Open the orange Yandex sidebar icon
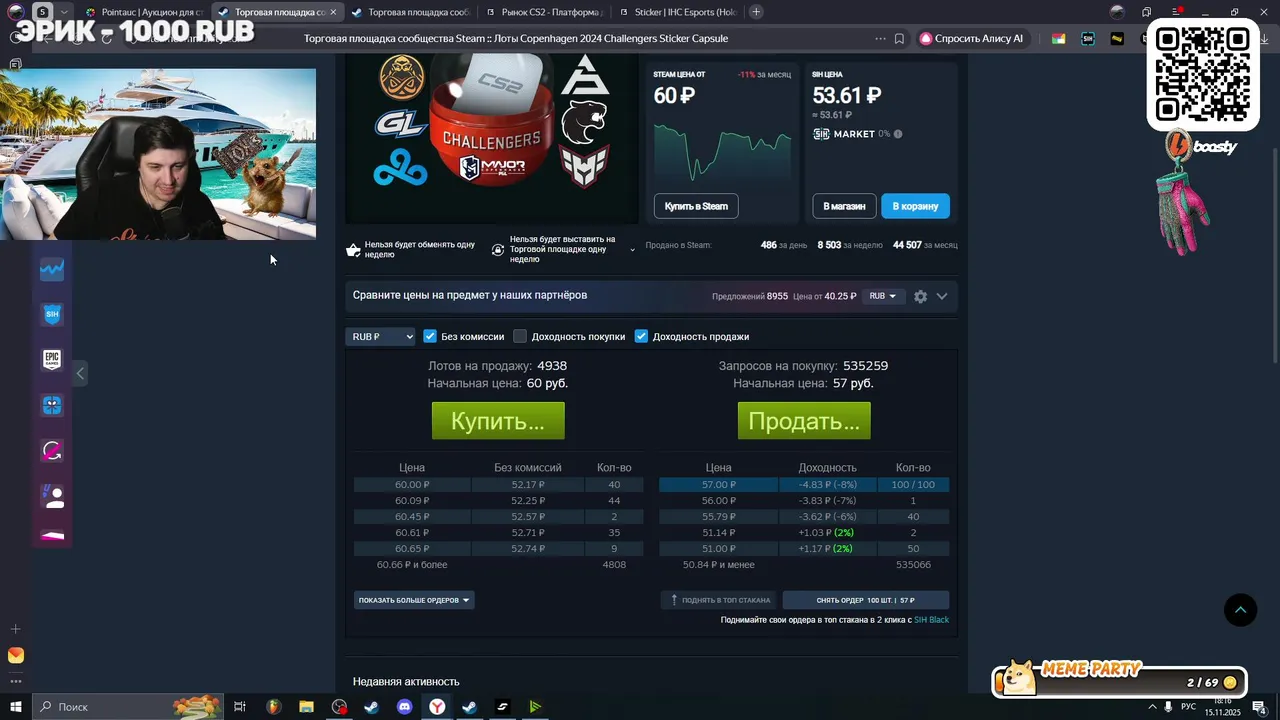 pyautogui.click(x=15, y=655)
